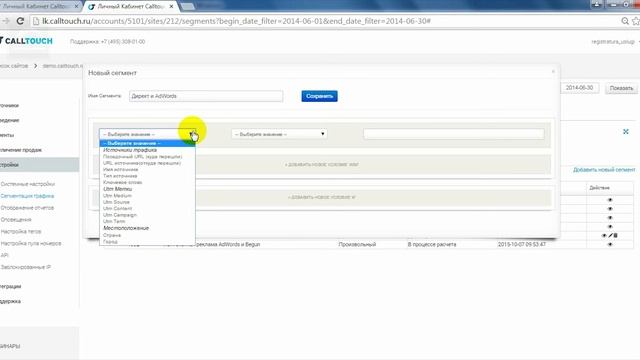Toggle eye icon in the AdWords и Begun row

[610, 244]
